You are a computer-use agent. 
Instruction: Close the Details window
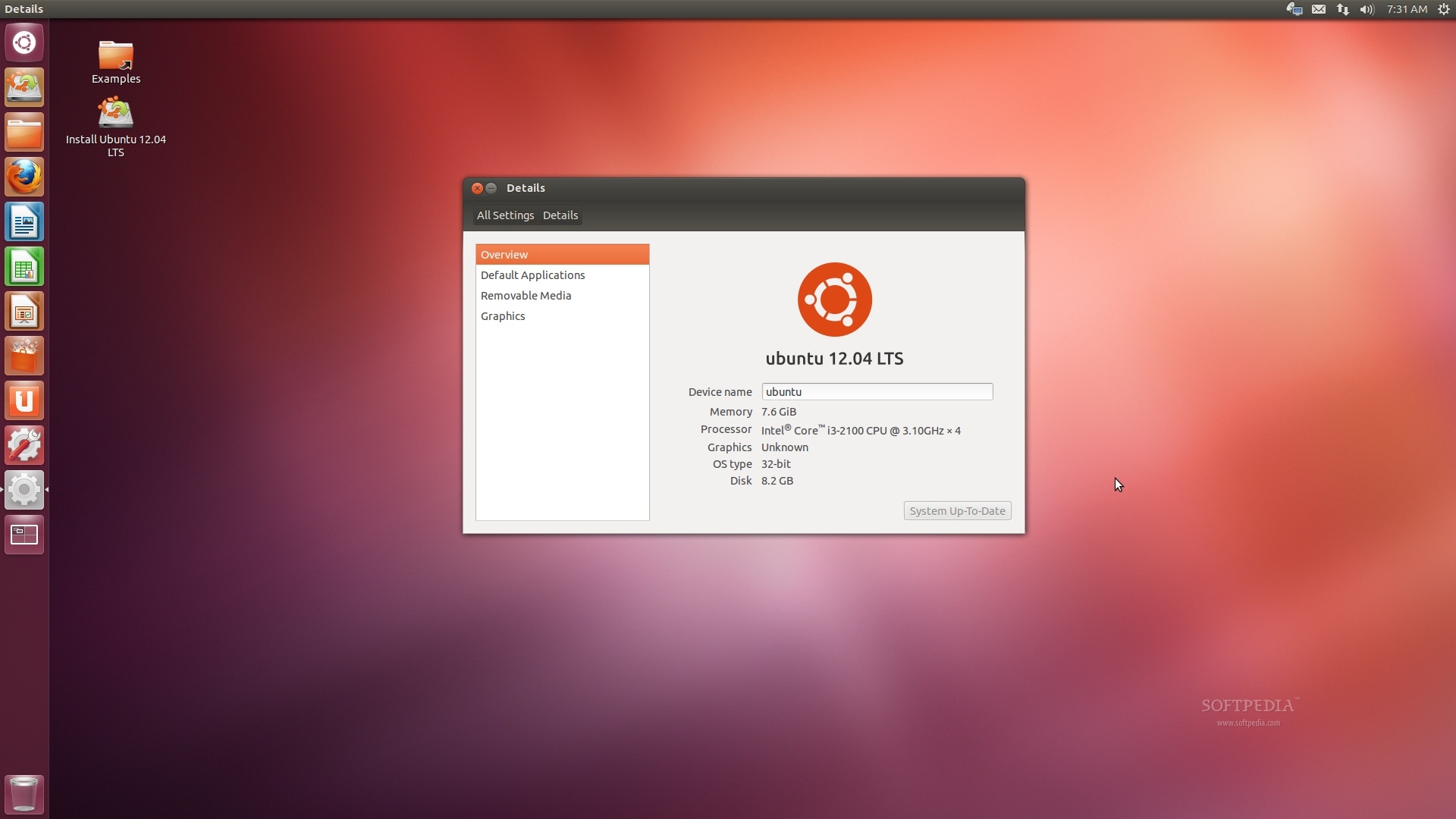(477, 188)
